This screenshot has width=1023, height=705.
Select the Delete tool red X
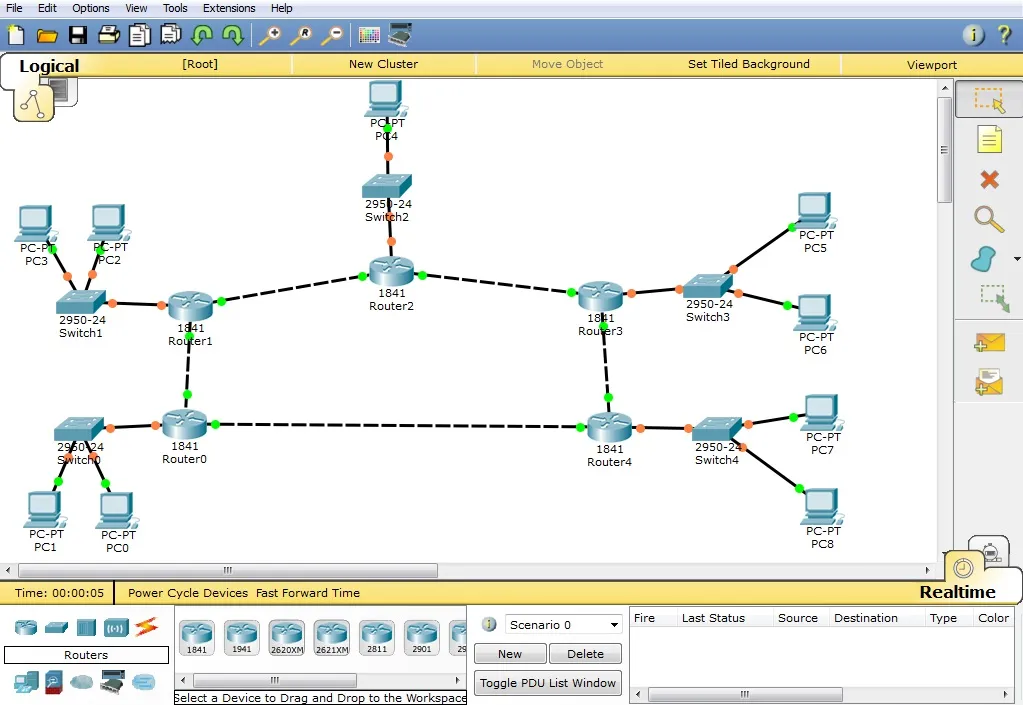[989, 180]
